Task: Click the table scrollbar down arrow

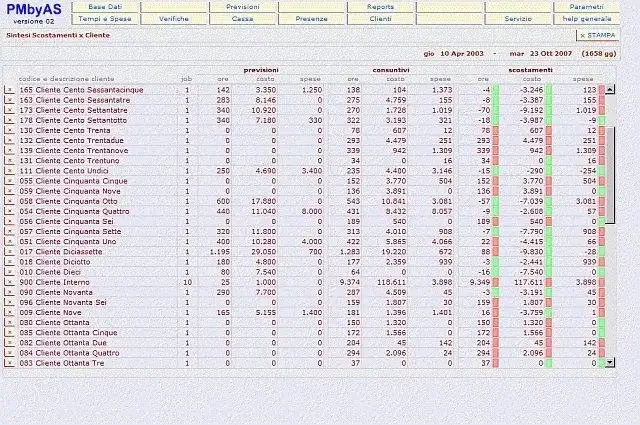Action: (610, 362)
